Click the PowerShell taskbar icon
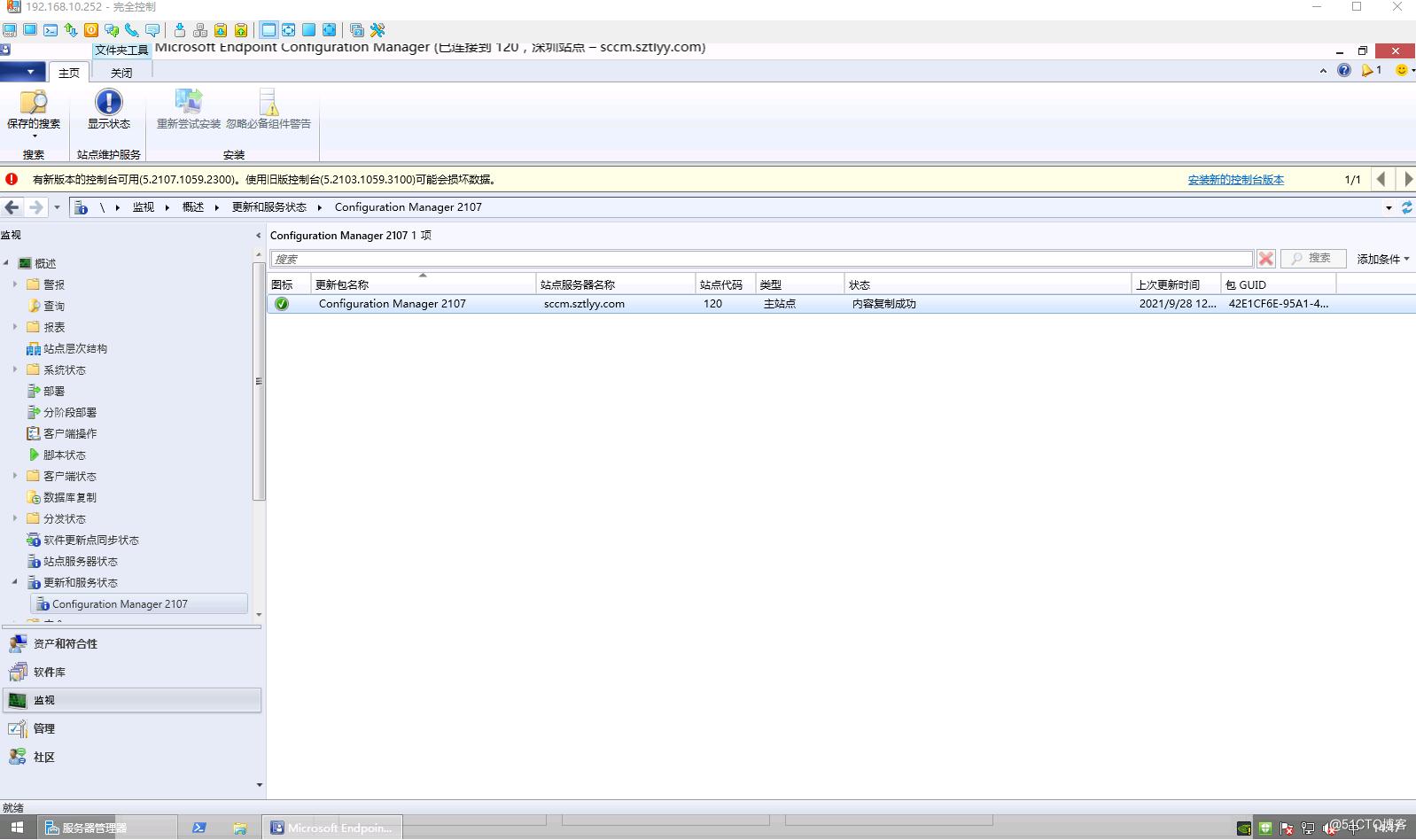This screenshot has width=1416, height=840. tap(199, 828)
